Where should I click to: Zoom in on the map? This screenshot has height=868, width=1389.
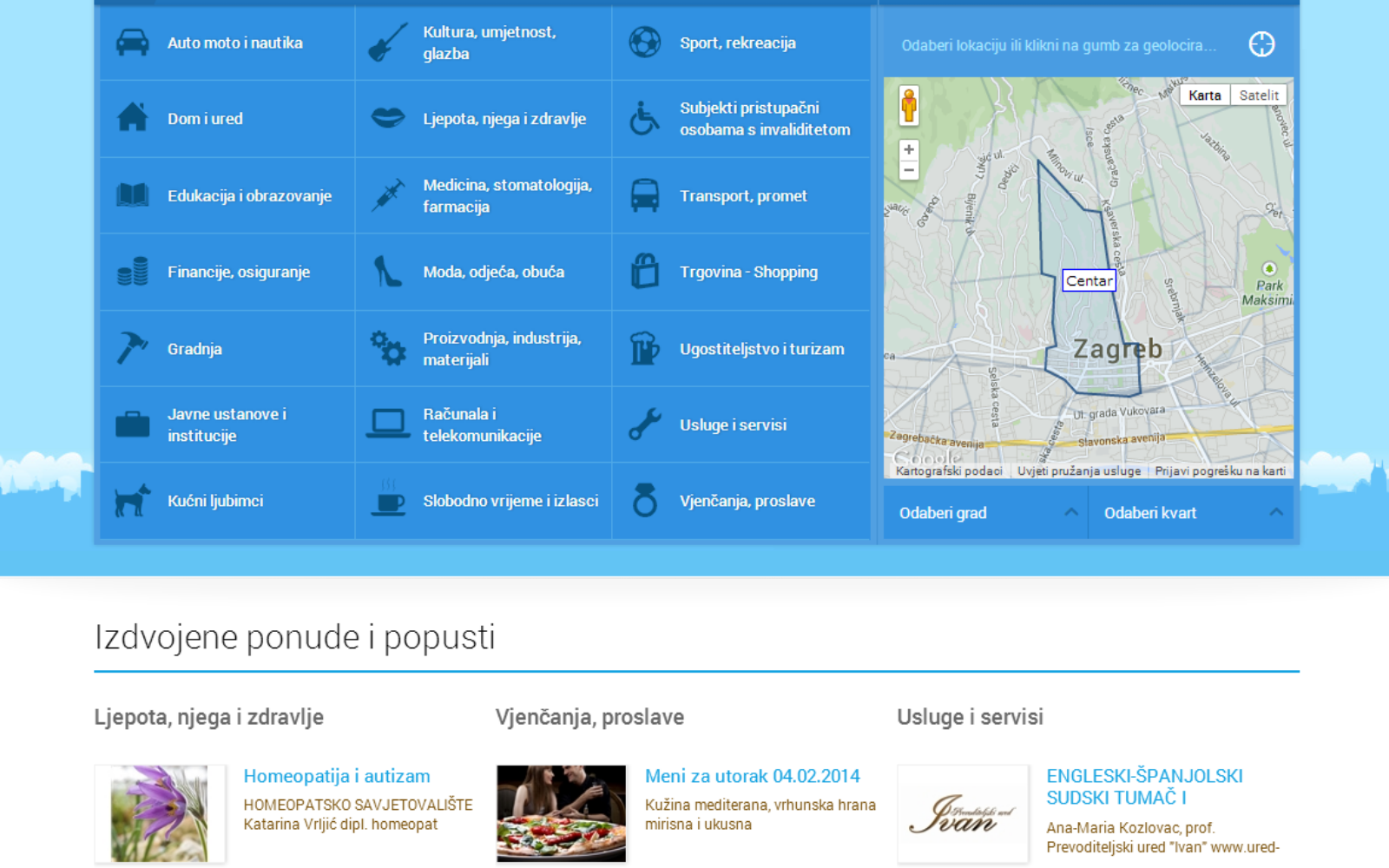click(x=909, y=149)
